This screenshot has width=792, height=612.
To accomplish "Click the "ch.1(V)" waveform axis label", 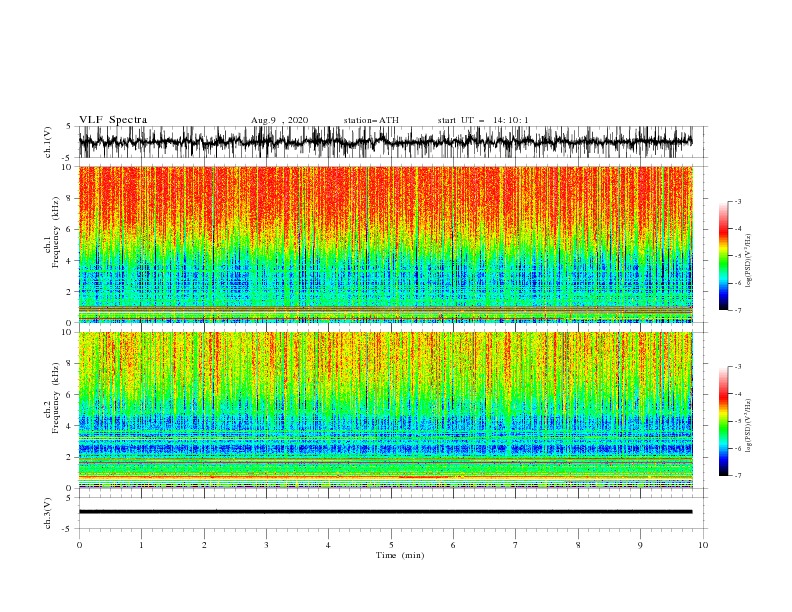I will [x=48, y=142].
